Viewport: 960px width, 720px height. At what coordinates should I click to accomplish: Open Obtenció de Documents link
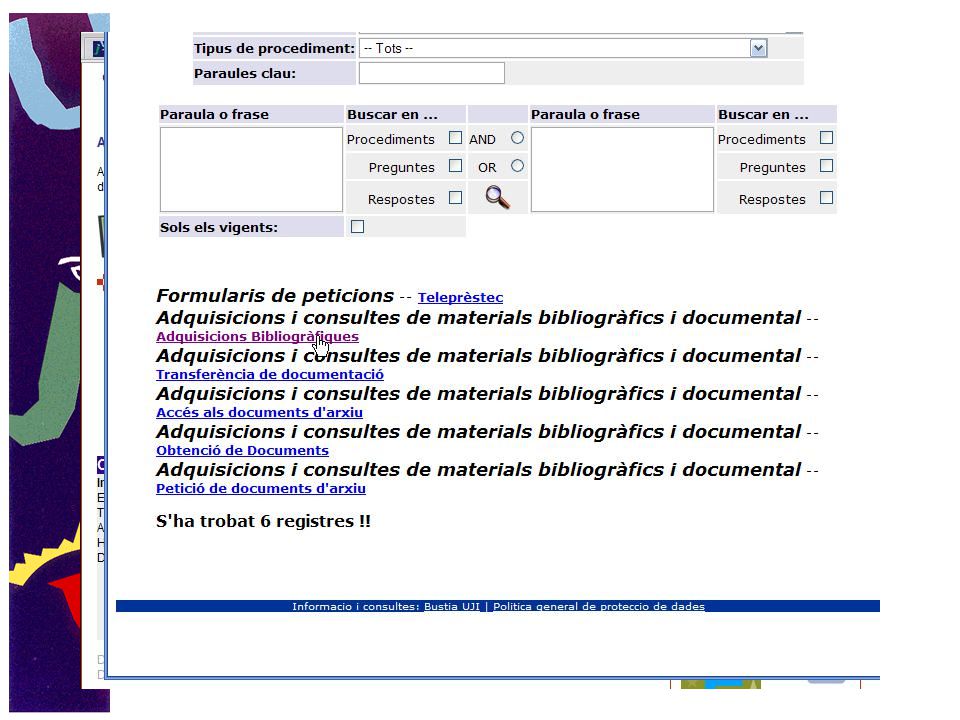click(x=242, y=451)
